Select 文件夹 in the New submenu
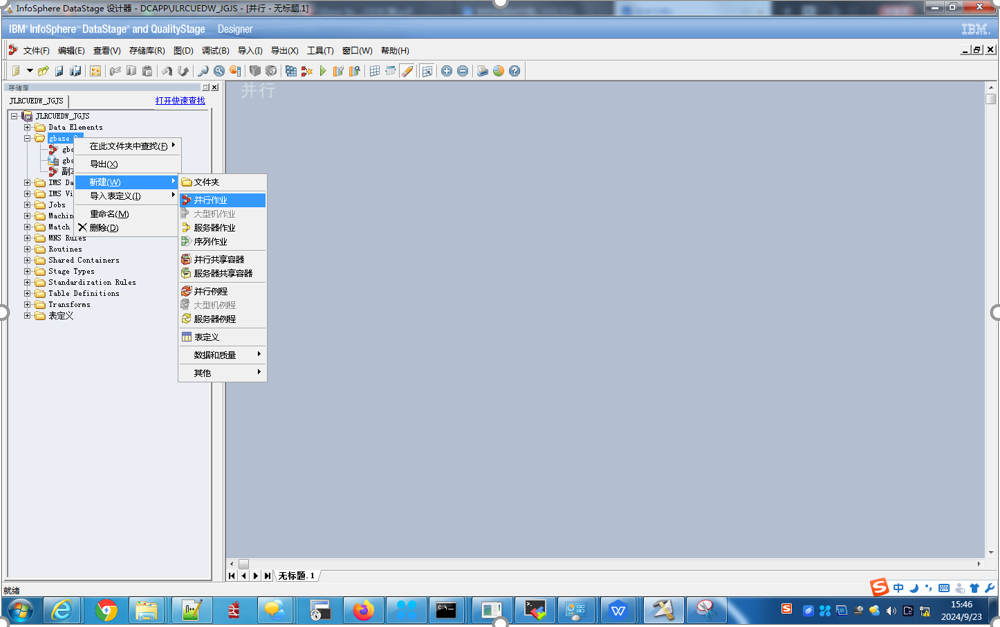 pos(222,182)
